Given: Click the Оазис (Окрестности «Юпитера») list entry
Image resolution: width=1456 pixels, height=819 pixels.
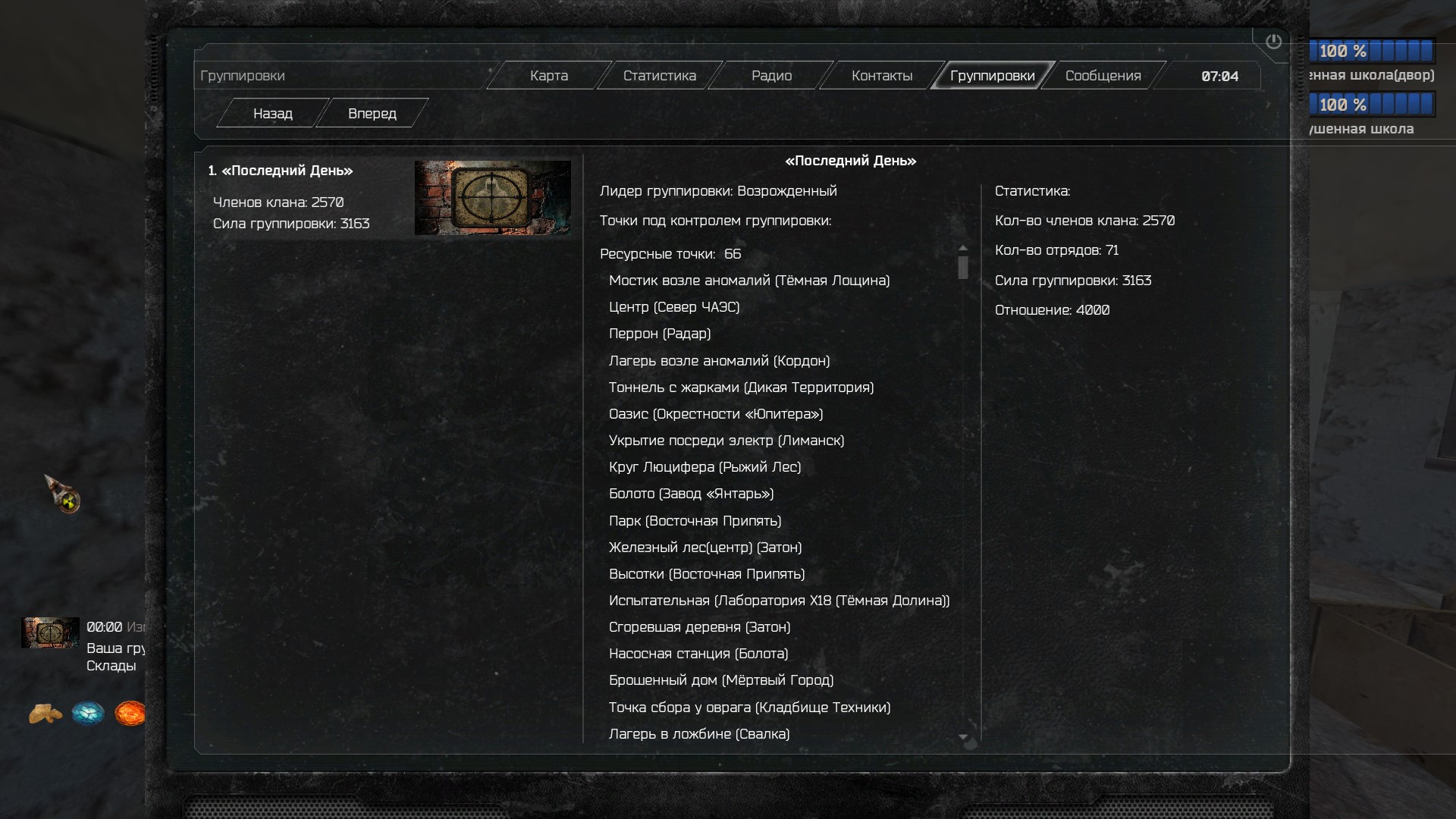Looking at the screenshot, I should 716,414.
